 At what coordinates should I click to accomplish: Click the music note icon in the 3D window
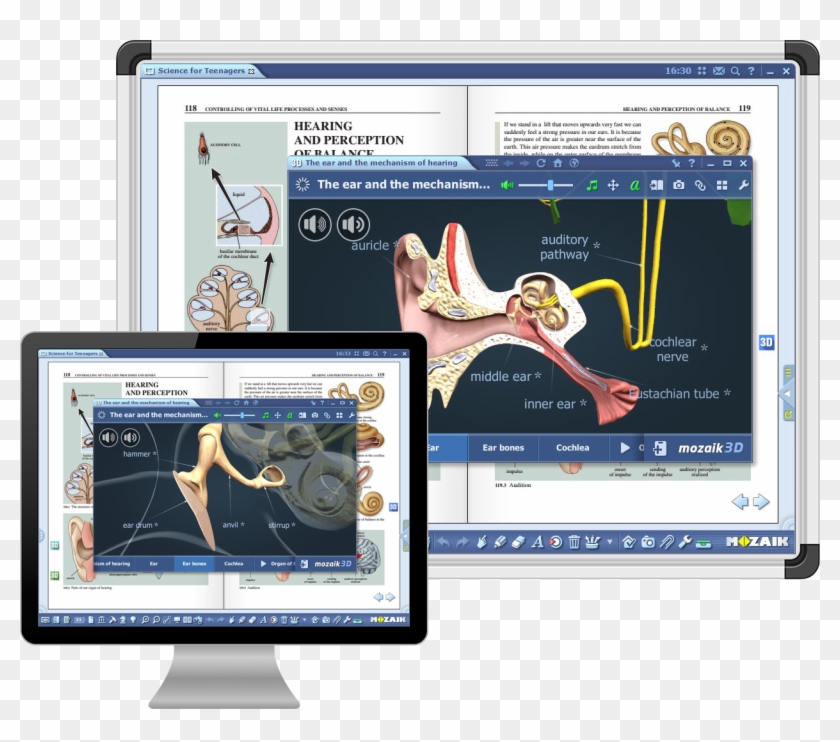click(x=593, y=185)
